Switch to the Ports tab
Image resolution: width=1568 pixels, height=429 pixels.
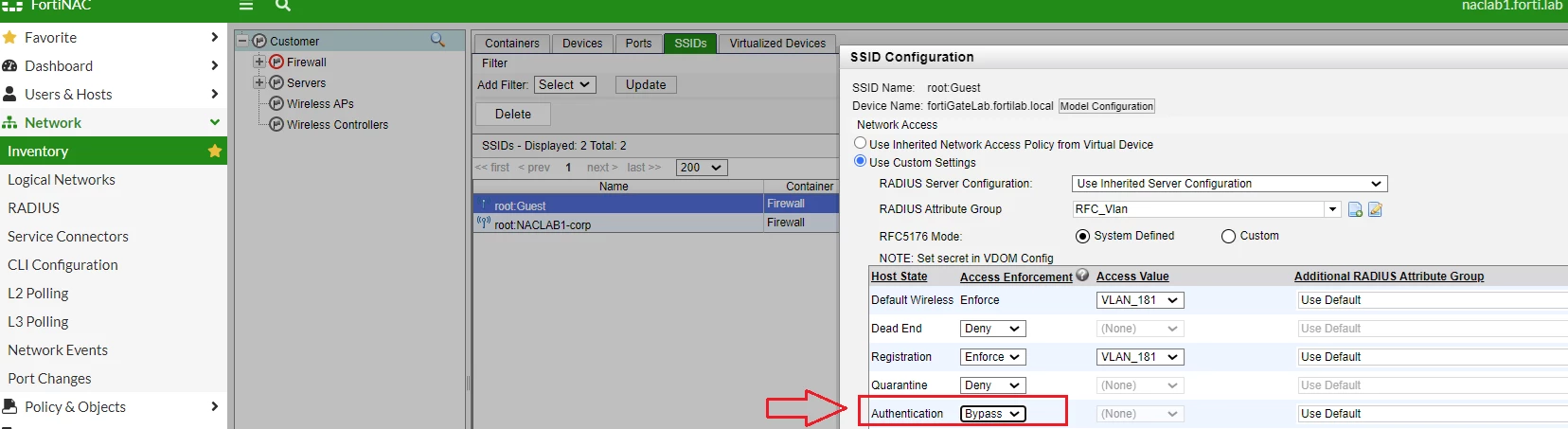(x=638, y=44)
